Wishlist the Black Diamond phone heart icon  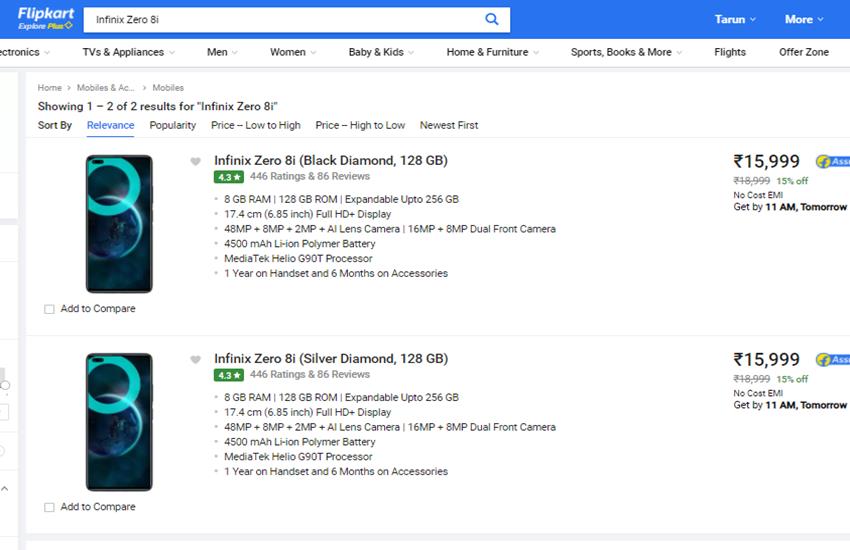click(x=196, y=162)
